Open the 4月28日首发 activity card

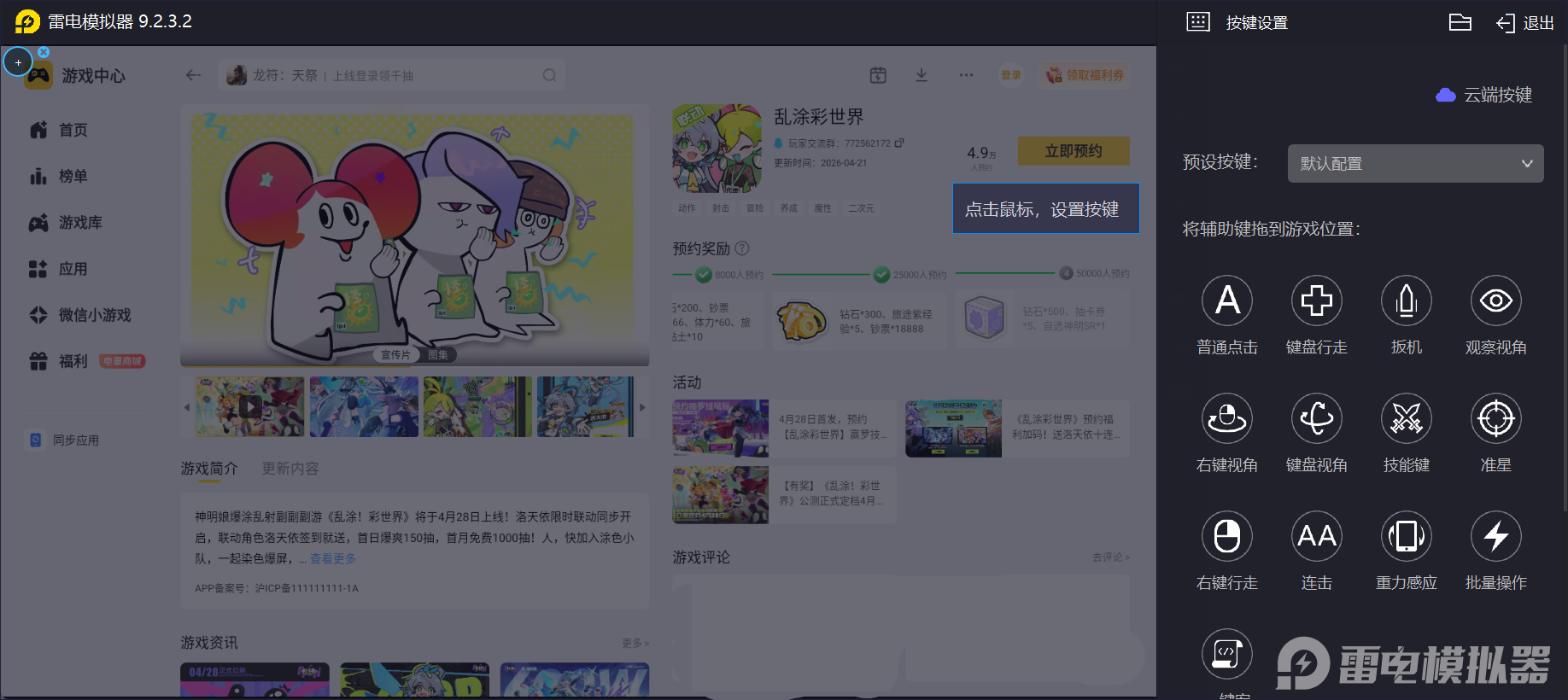tap(785, 429)
